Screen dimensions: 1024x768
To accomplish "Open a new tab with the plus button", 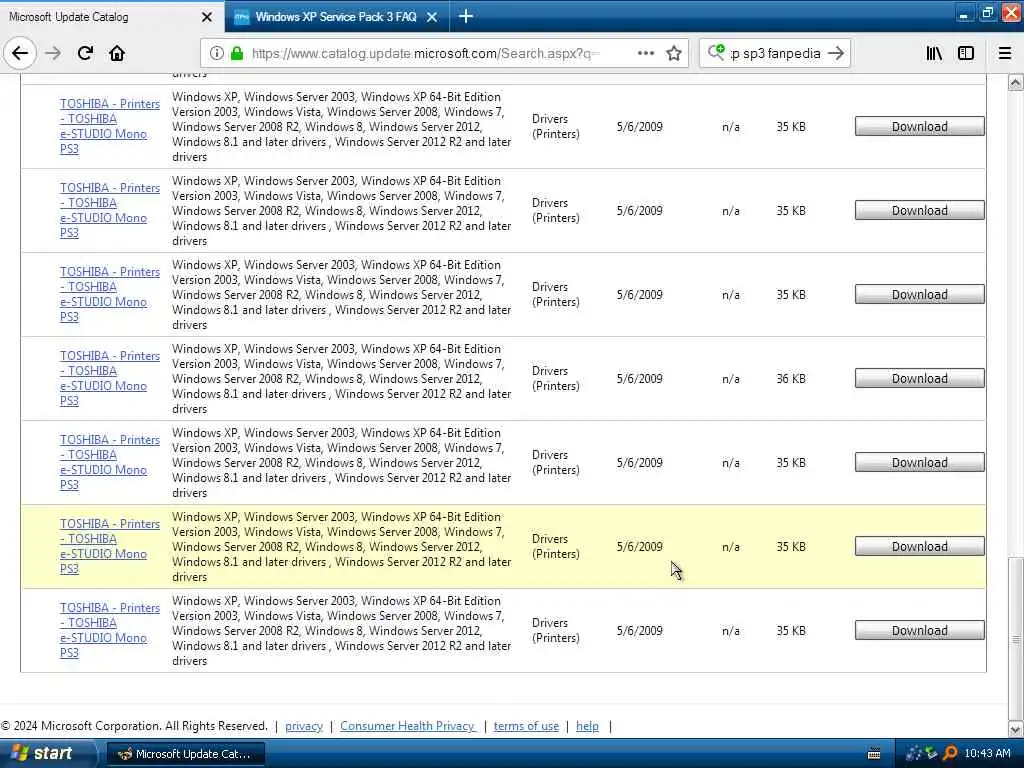I will pos(466,16).
